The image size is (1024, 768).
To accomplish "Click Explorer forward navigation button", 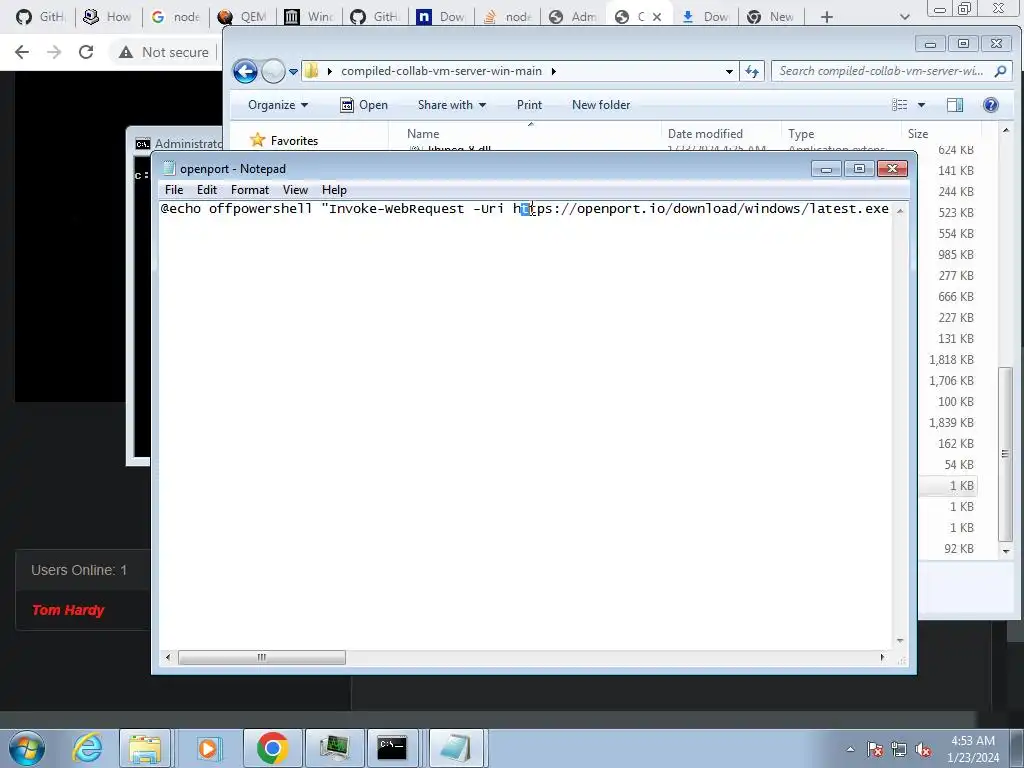I will 273,71.
